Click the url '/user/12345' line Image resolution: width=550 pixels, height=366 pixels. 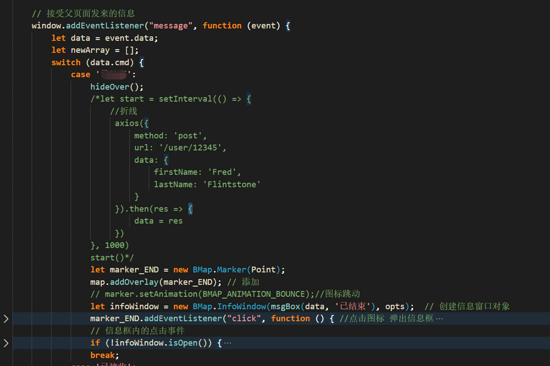[x=180, y=148]
